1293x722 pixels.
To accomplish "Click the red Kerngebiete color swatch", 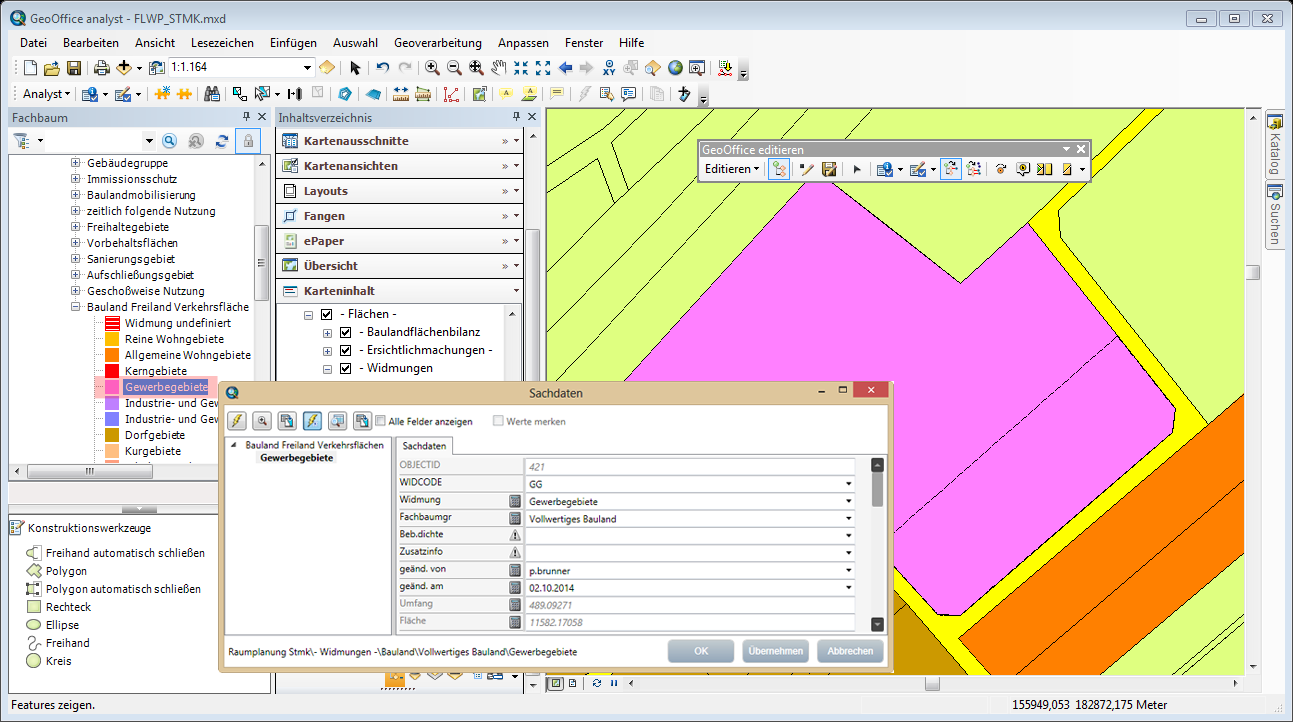I will click(112, 371).
